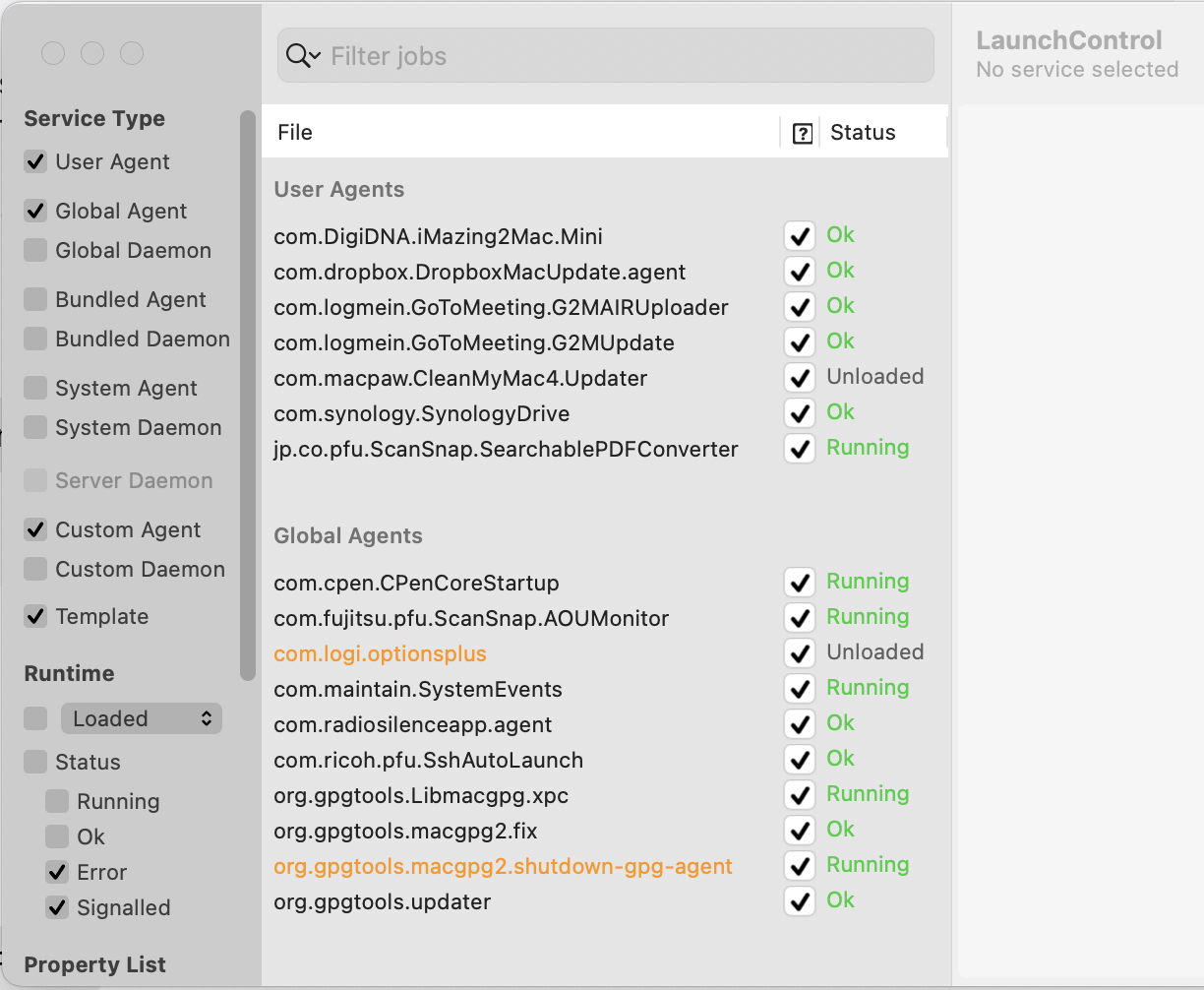Click the sidebar vertical scrollbar
The height and width of the screenshot is (990, 1204).
247,394
